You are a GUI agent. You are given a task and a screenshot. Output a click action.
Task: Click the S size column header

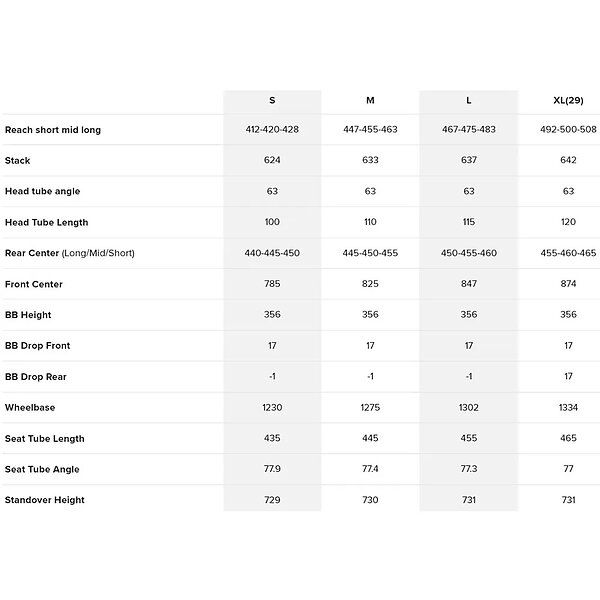tap(272, 101)
